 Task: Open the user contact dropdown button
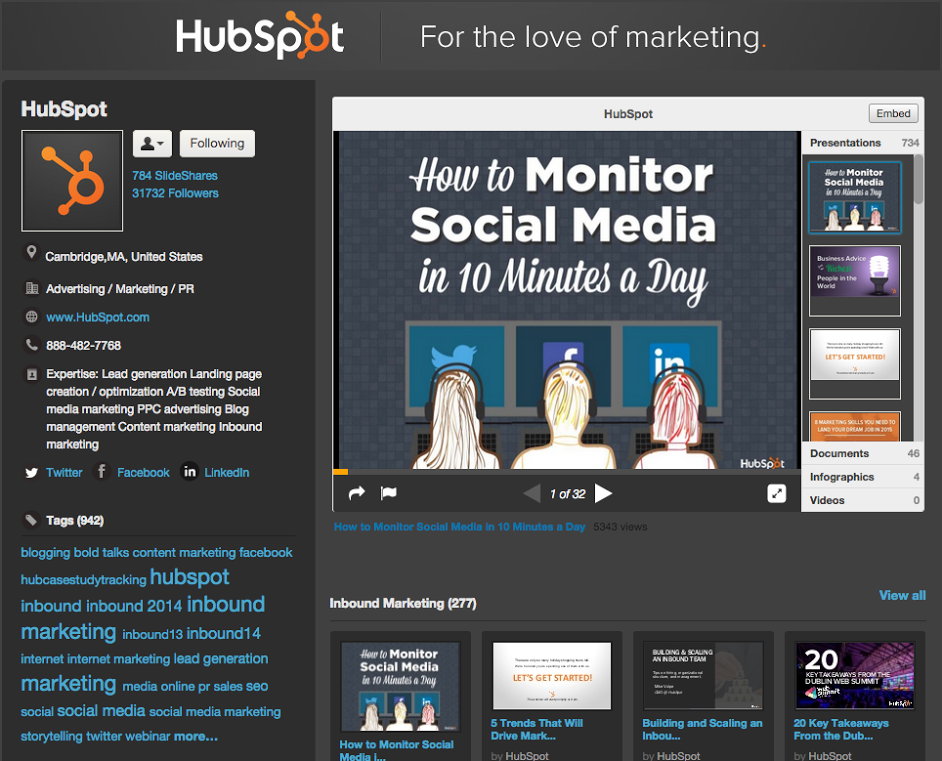(152, 144)
